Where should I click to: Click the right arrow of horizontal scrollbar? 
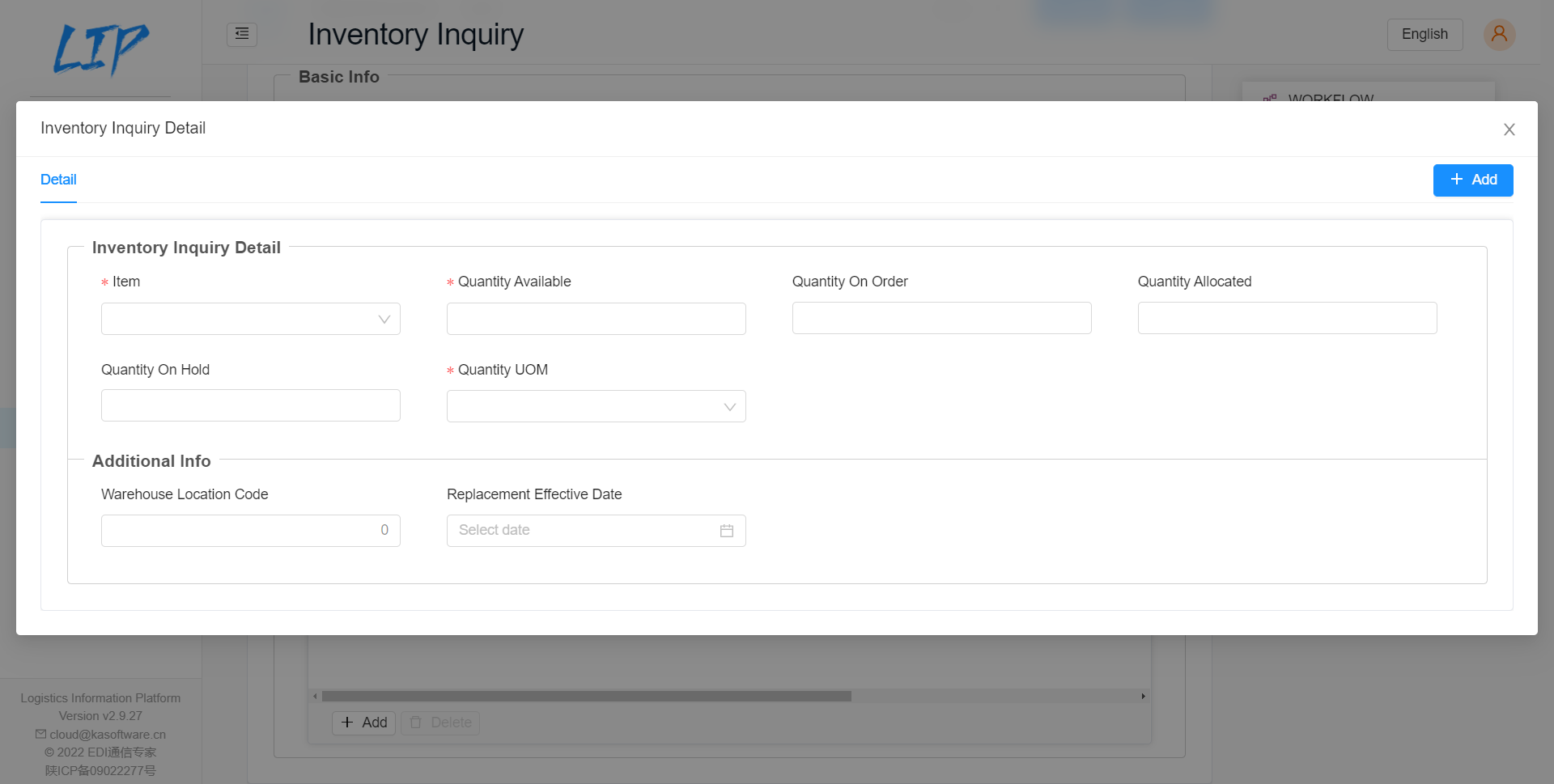point(1143,696)
